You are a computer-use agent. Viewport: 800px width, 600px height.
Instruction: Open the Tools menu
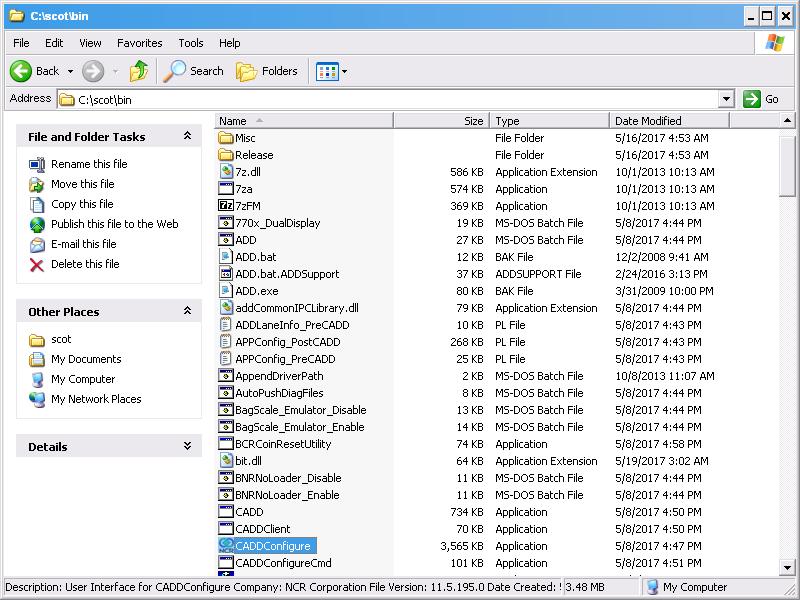click(x=191, y=43)
